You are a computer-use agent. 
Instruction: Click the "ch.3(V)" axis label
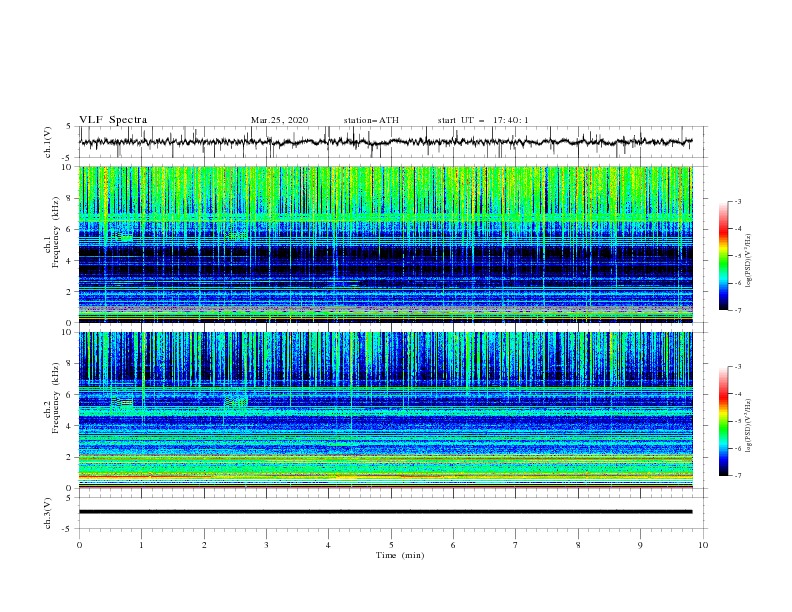pyautogui.click(x=48, y=513)
